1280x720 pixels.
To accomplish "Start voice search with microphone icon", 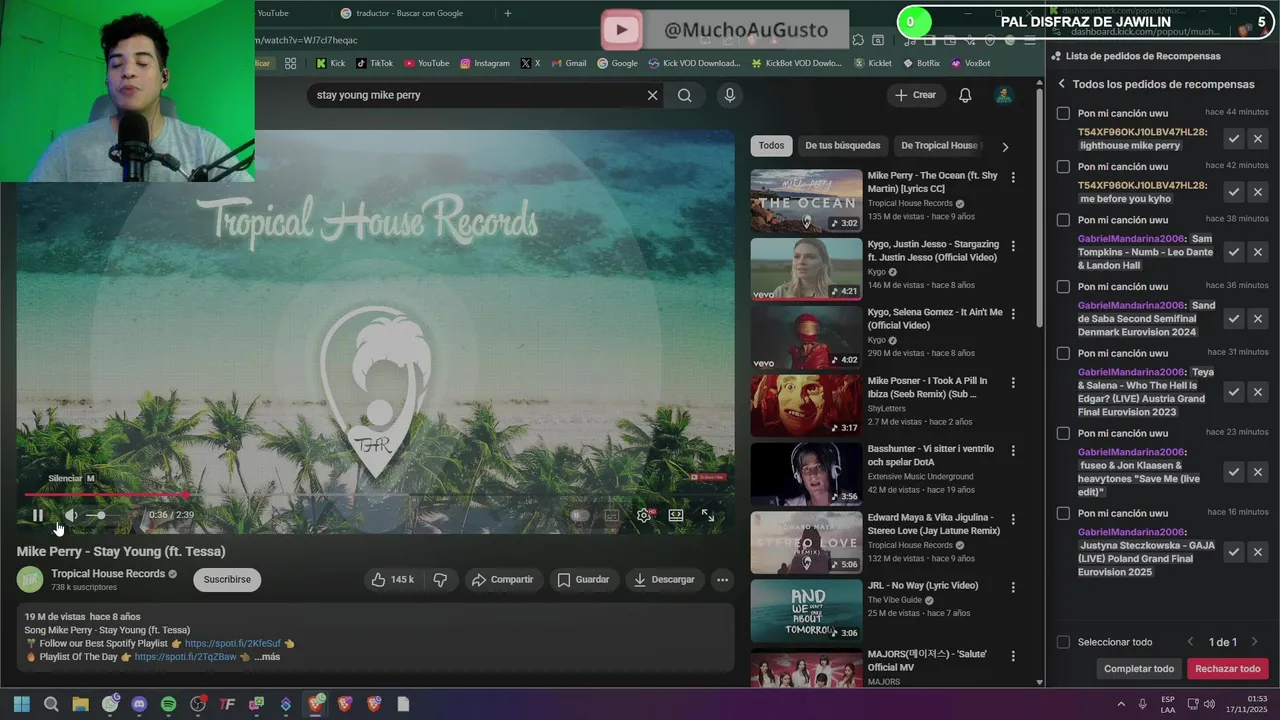I will pos(729,95).
